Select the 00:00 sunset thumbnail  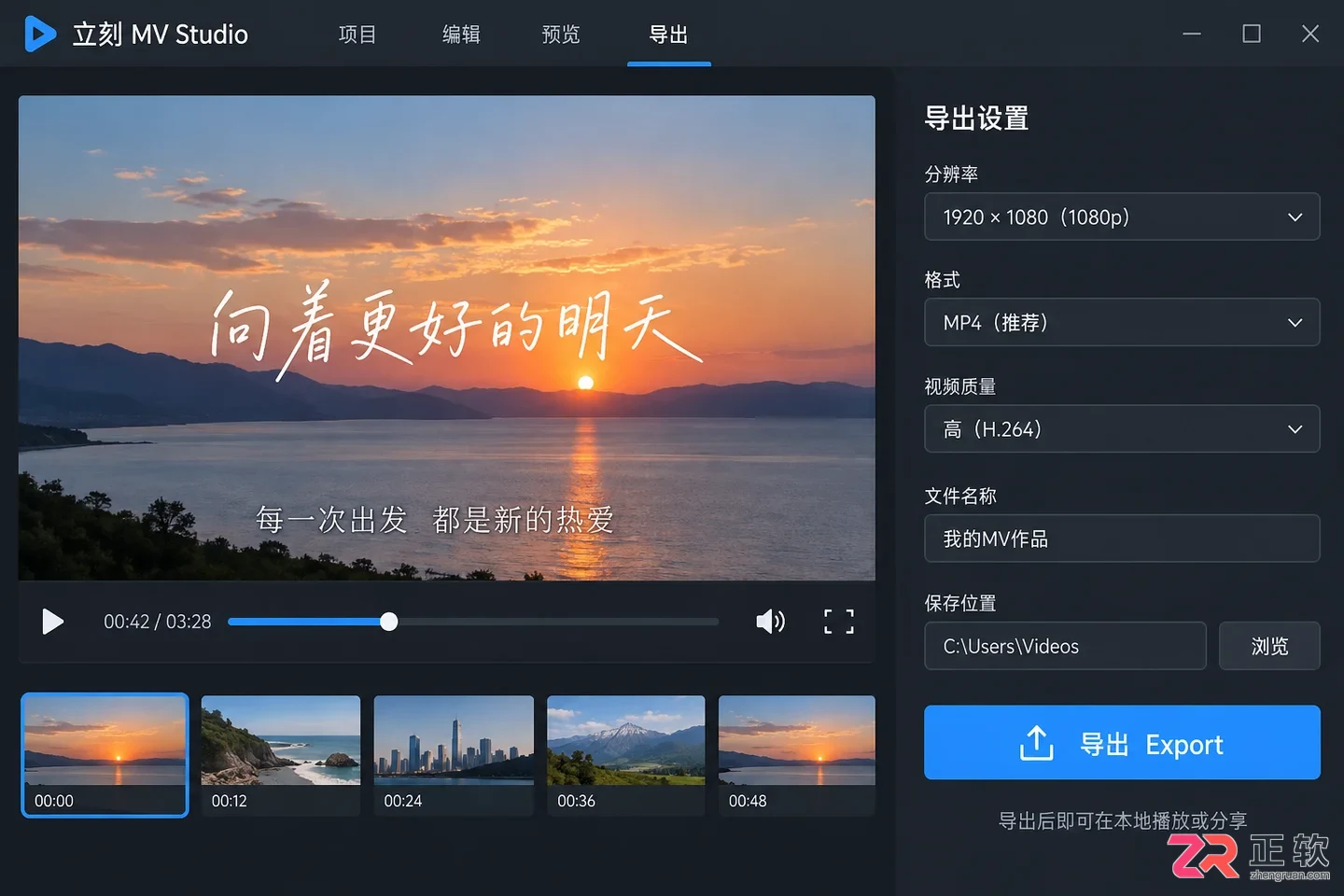tap(105, 755)
